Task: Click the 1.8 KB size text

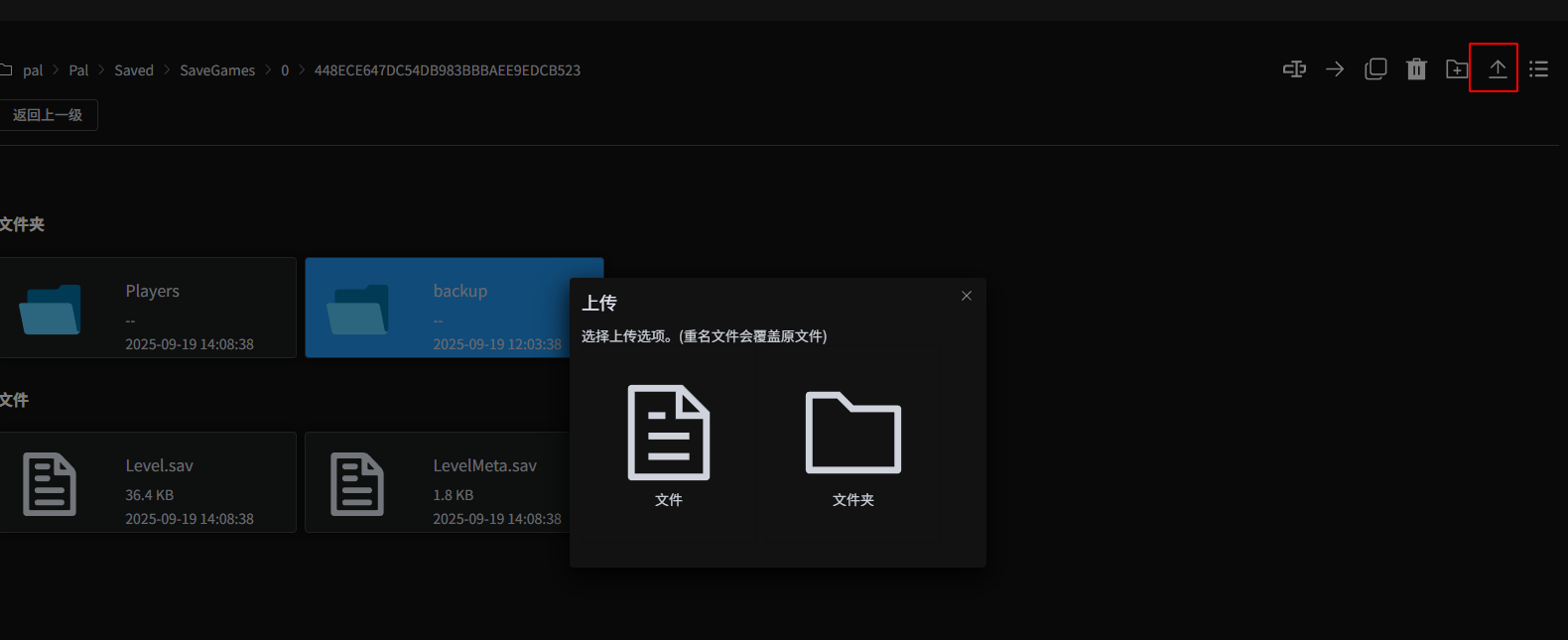Action: click(x=454, y=495)
